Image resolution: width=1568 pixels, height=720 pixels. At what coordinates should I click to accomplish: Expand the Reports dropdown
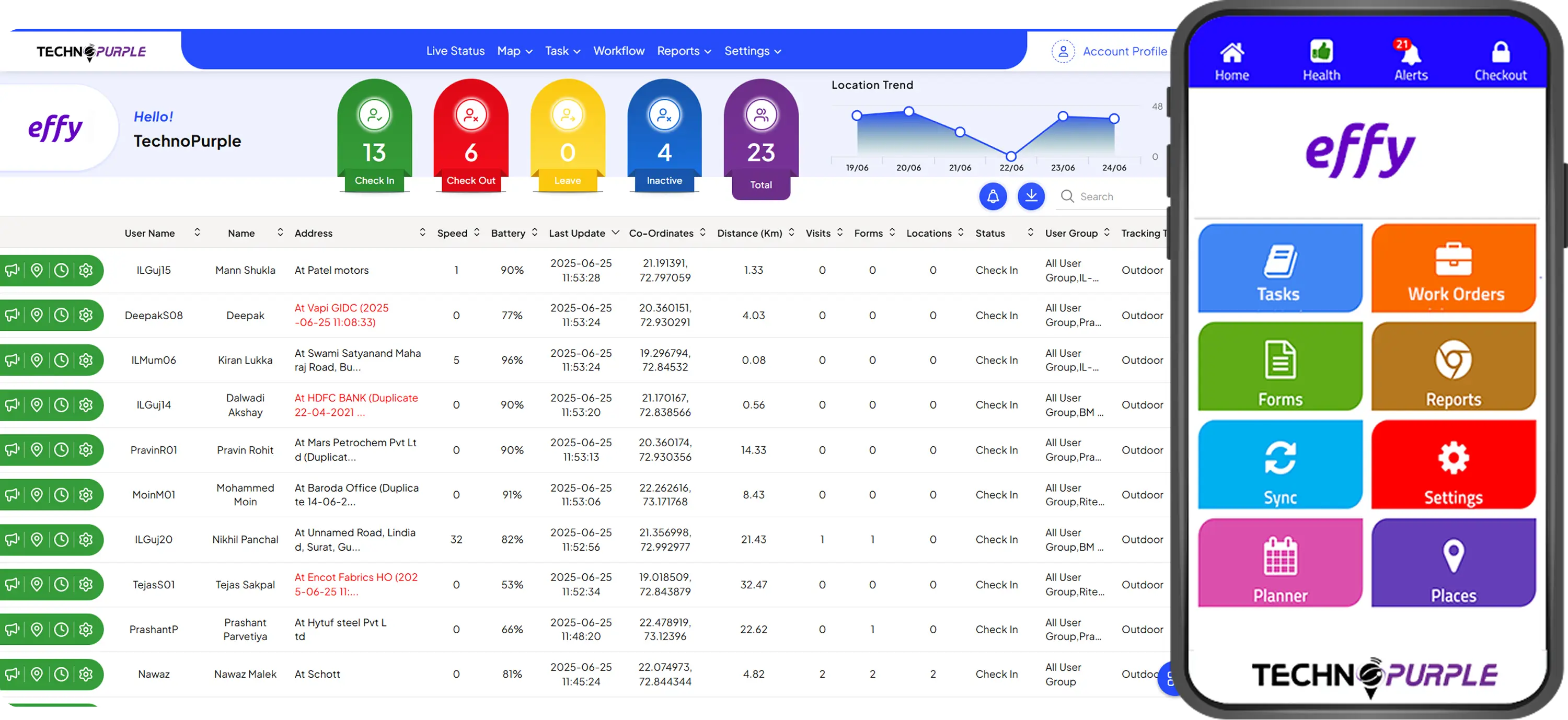[683, 51]
